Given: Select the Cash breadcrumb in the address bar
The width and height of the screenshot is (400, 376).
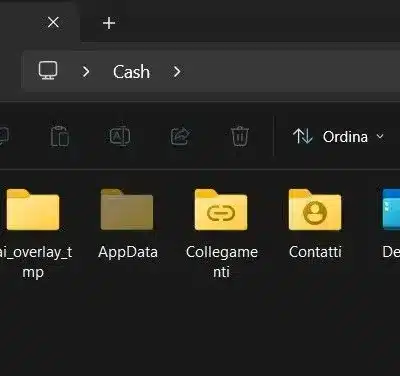Looking at the screenshot, I should click(x=131, y=72).
